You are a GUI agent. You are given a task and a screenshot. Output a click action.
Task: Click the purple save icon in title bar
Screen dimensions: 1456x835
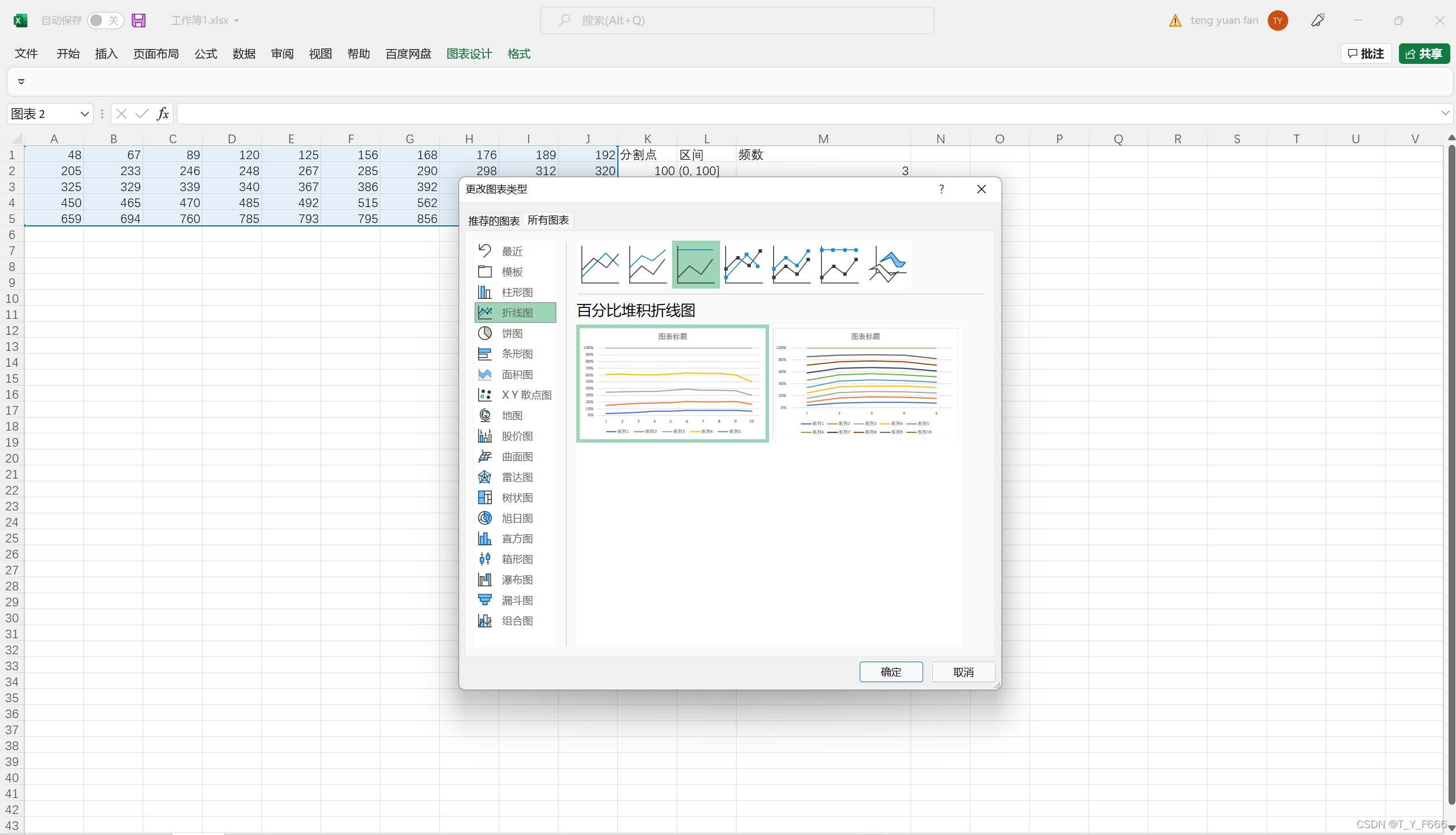click(138, 21)
